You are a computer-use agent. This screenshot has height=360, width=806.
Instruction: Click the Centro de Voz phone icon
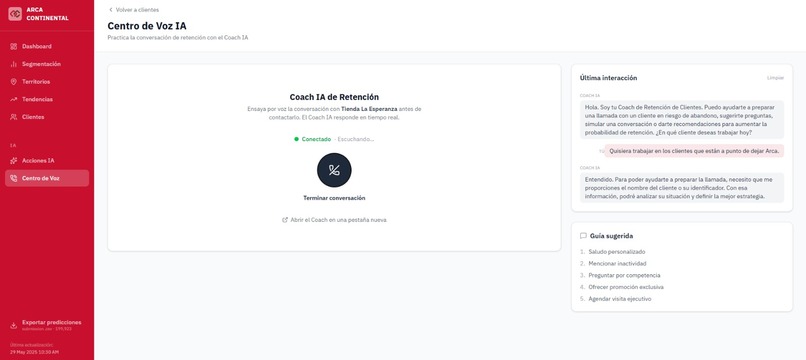click(13, 178)
